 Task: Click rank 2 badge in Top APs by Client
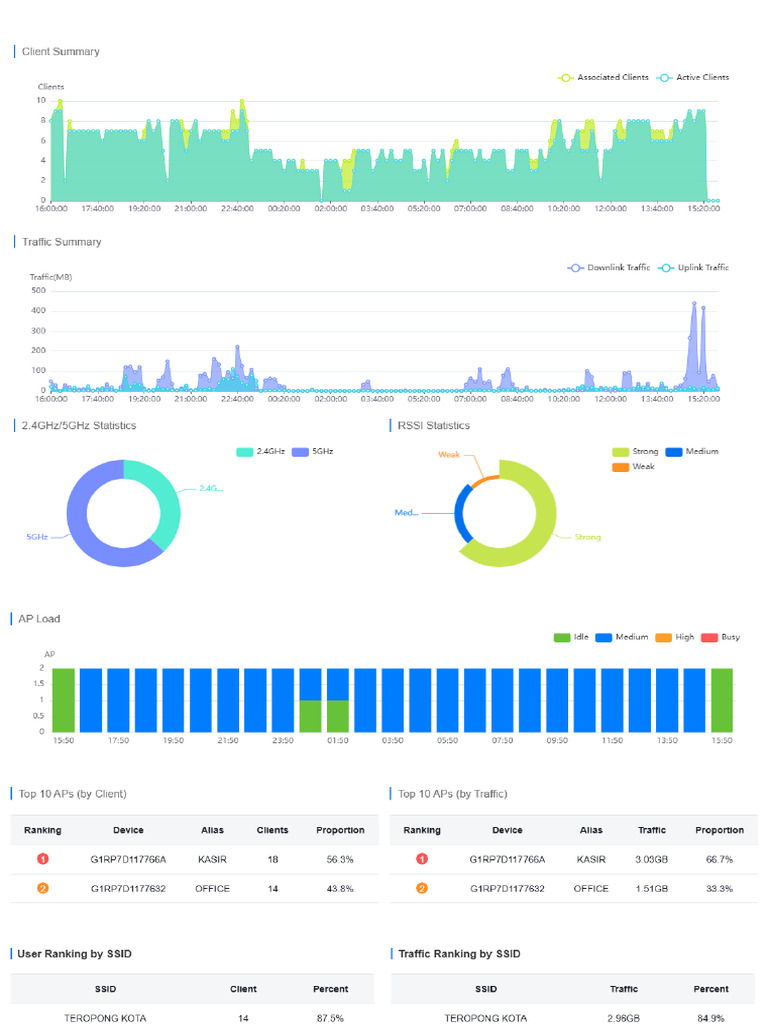click(x=43, y=888)
